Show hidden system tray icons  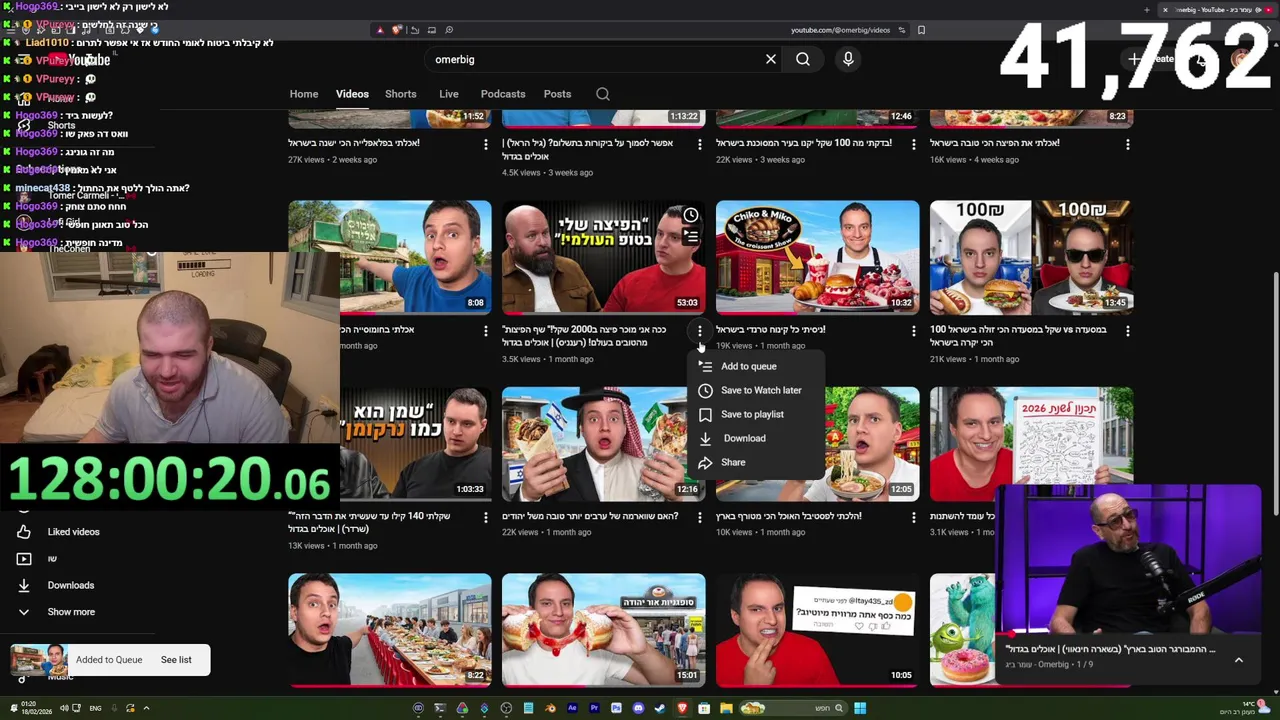point(146,708)
